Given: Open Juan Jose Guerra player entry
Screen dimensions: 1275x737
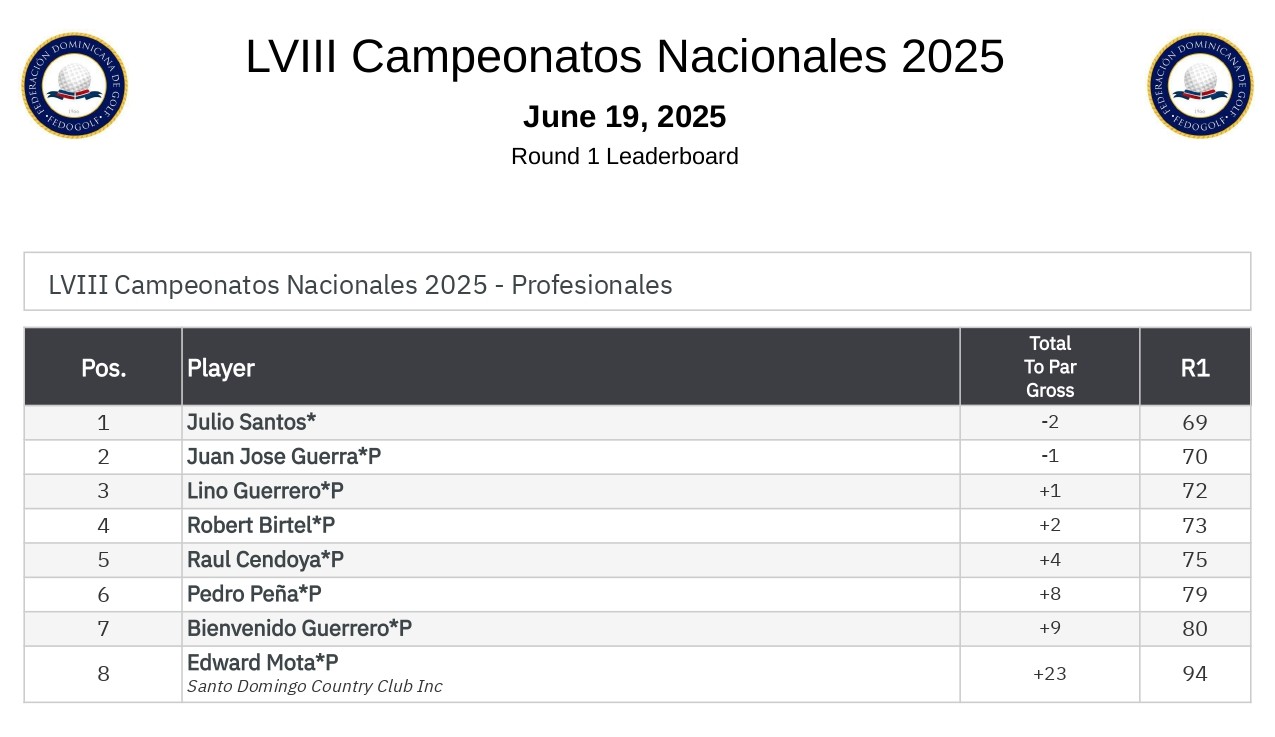Looking at the screenshot, I should (x=284, y=457).
